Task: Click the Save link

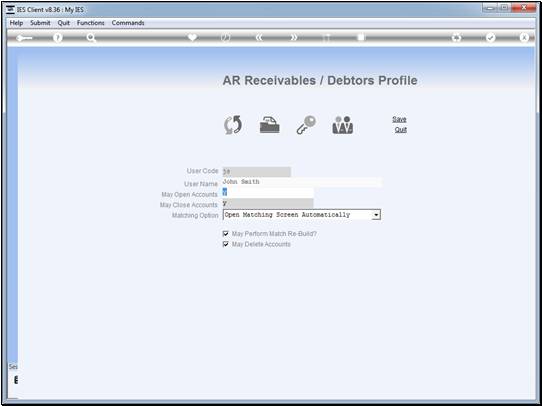Action: pyautogui.click(x=399, y=119)
